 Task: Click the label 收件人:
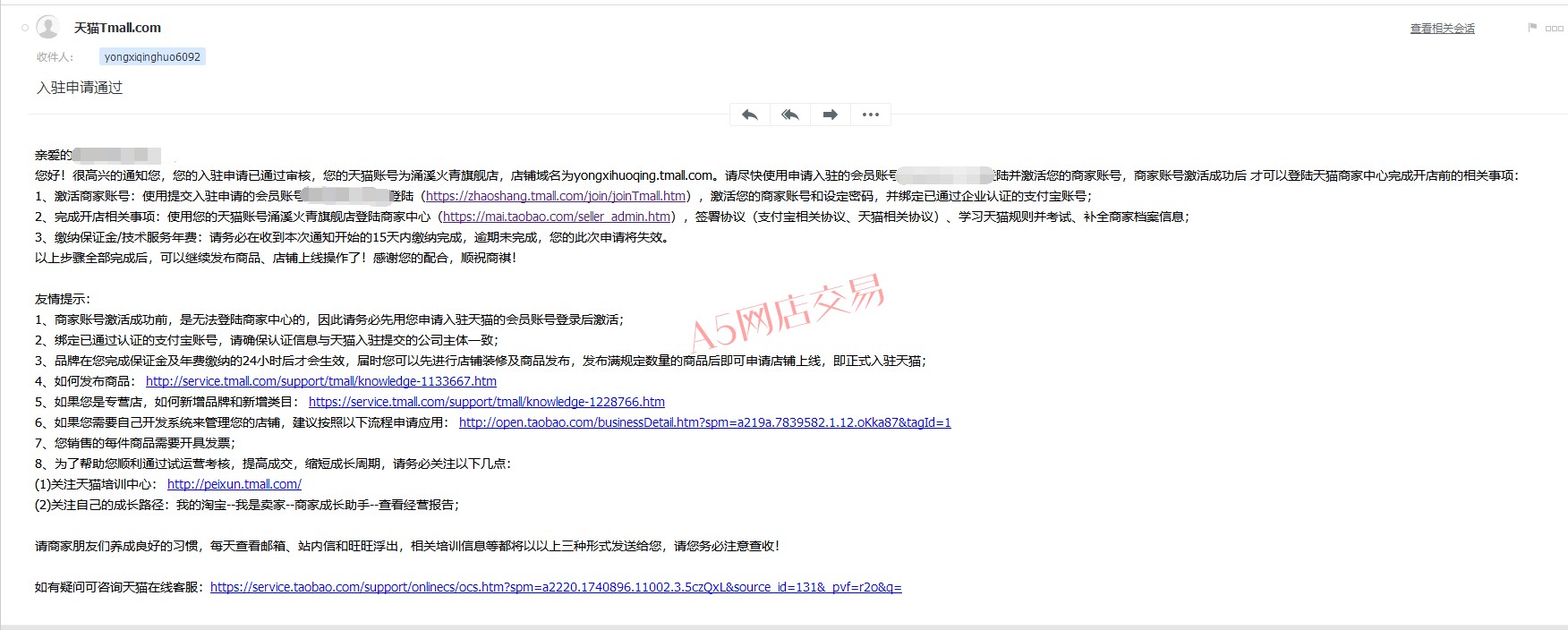[x=55, y=56]
